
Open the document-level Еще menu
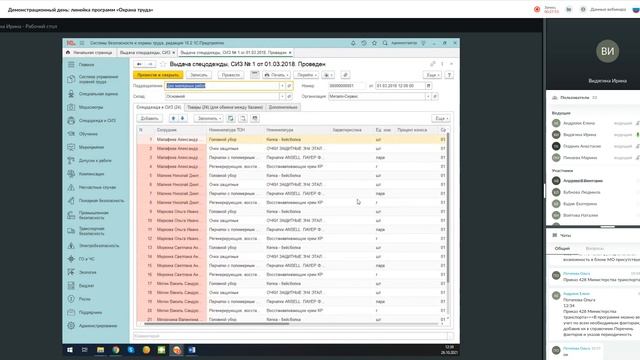[x=432, y=75]
